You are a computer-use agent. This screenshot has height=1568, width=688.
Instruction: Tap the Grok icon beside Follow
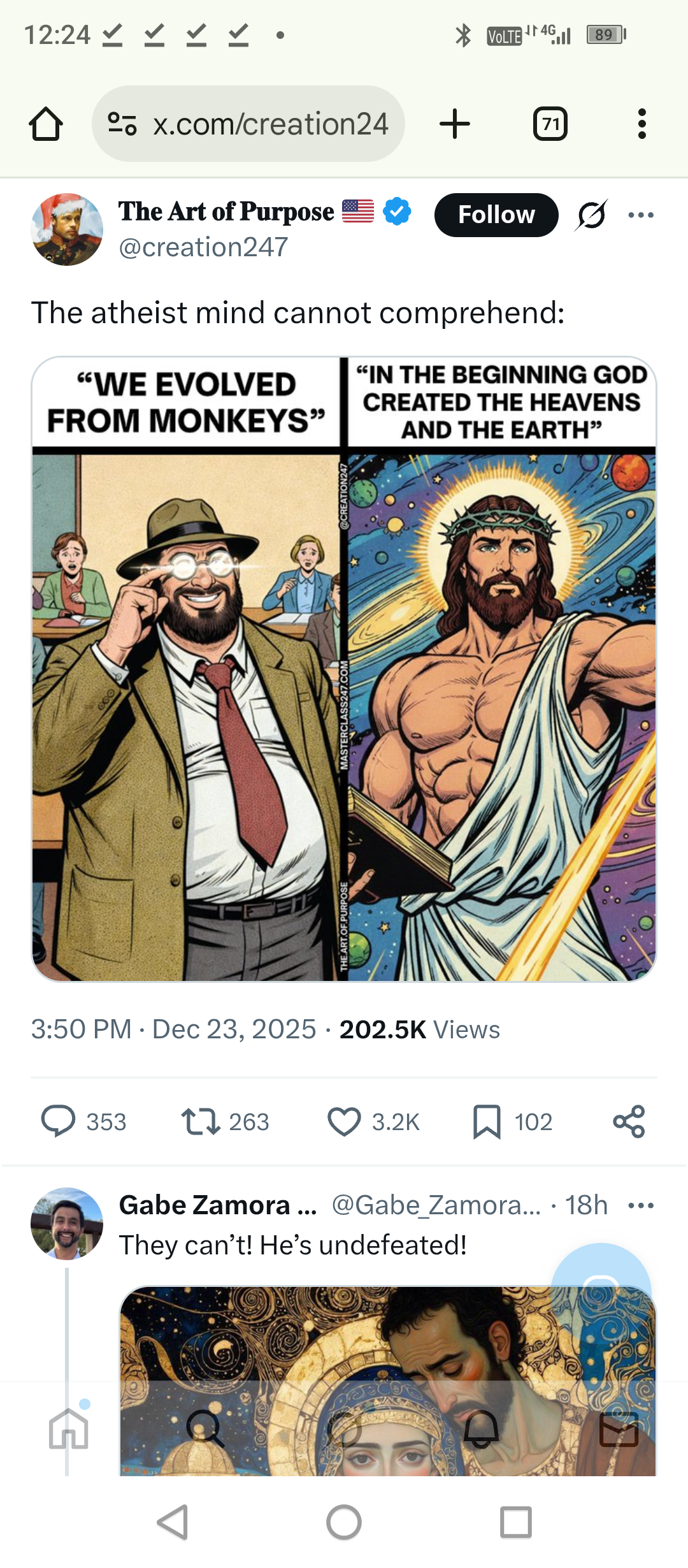click(591, 215)
